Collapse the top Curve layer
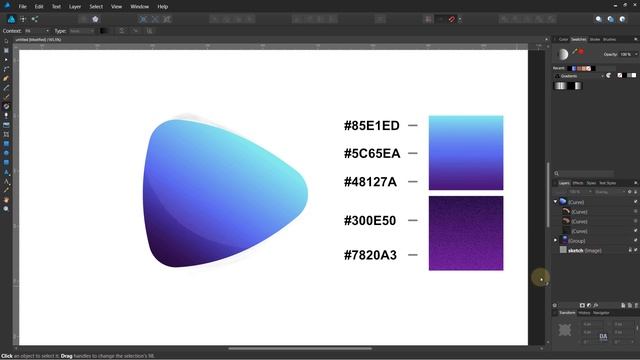Screen dimensions: 640x360 point(555,202)
